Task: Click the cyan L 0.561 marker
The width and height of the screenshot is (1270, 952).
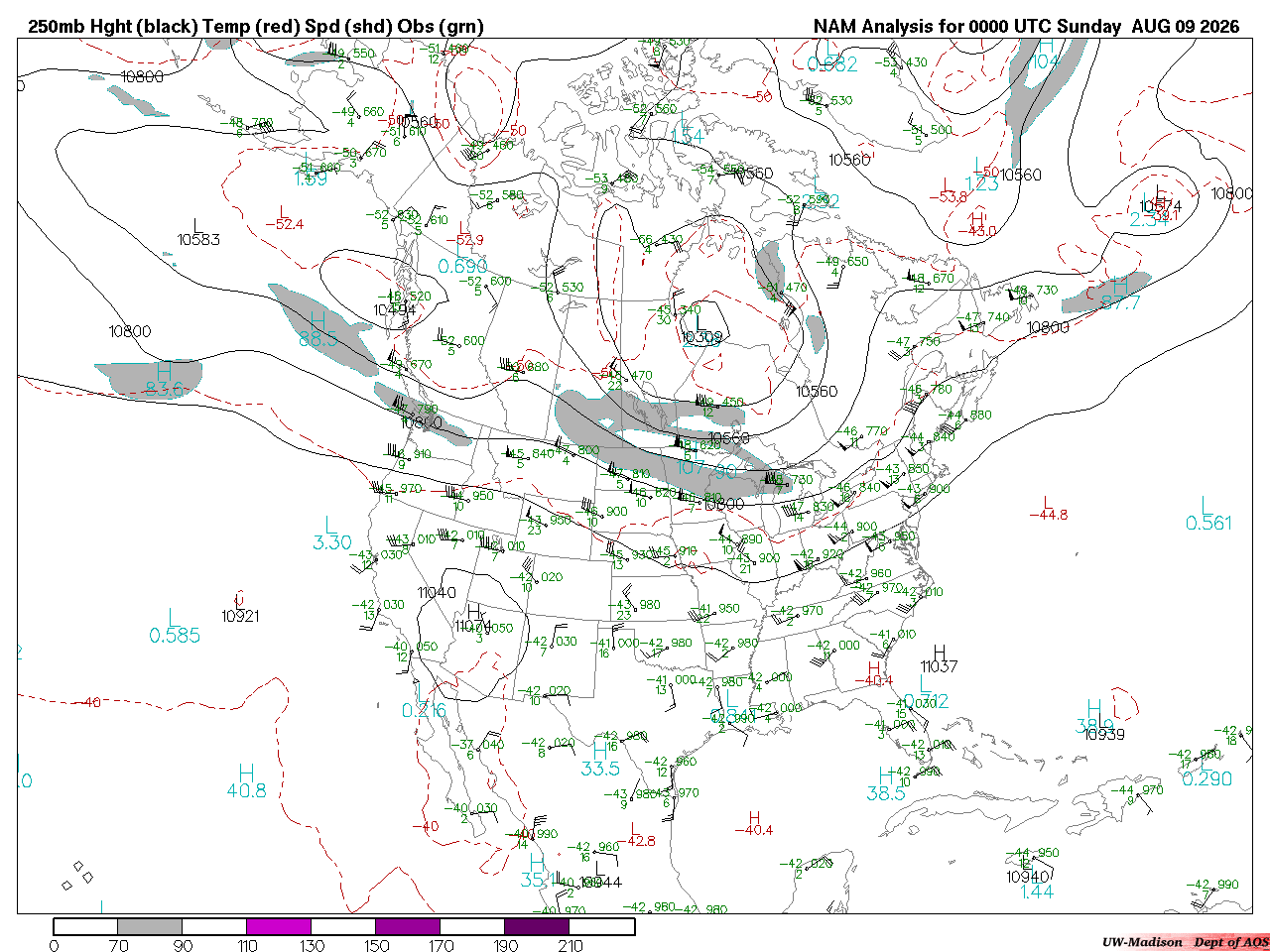Action: (1207, 514)
